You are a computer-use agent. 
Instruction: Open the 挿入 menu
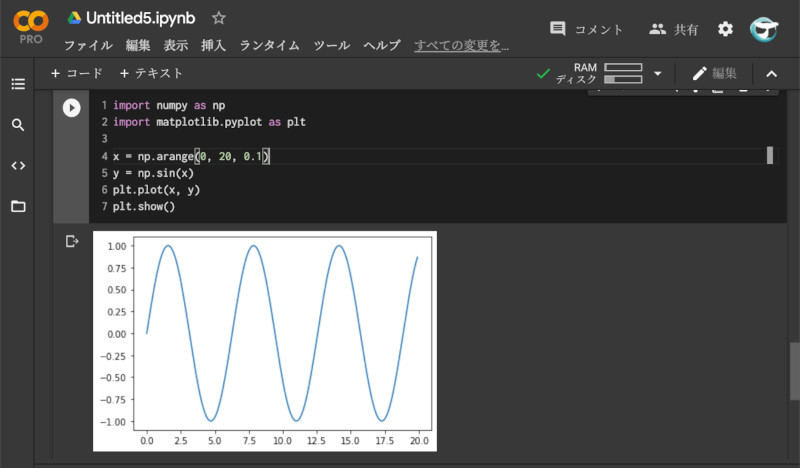[213, 45]
